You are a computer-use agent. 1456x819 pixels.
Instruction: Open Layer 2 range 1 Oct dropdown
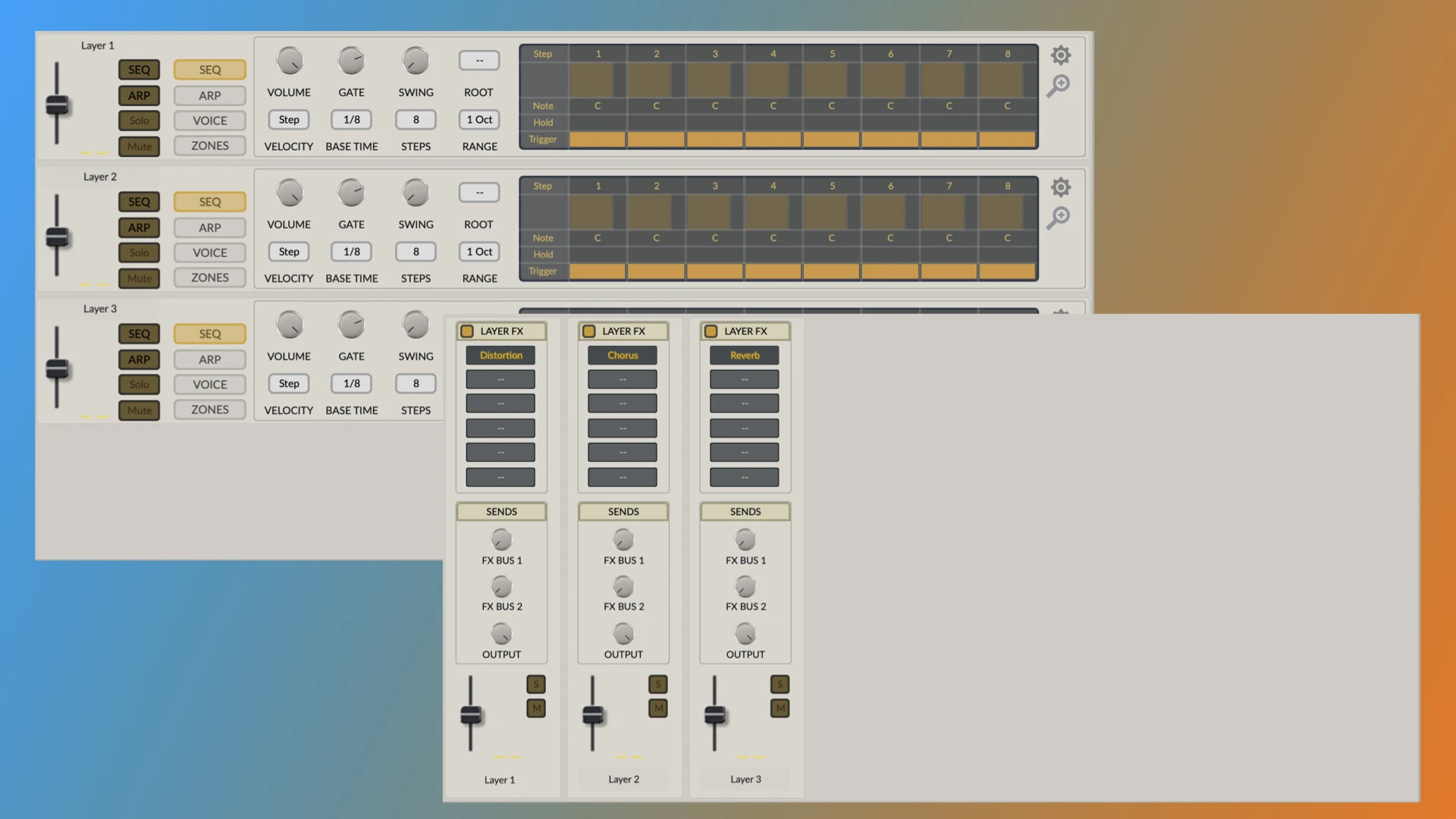click(x=479, y=252)
